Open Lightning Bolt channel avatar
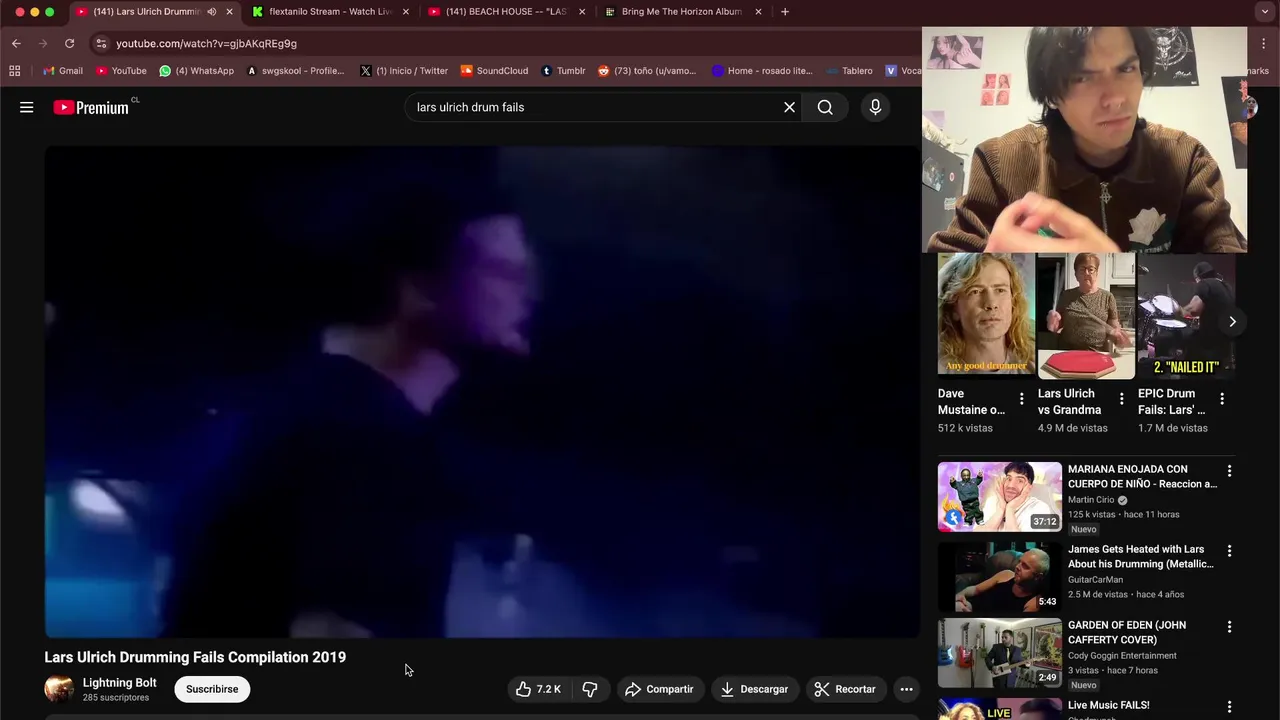Screen dimensions: 1280x720 pos(59,689)
